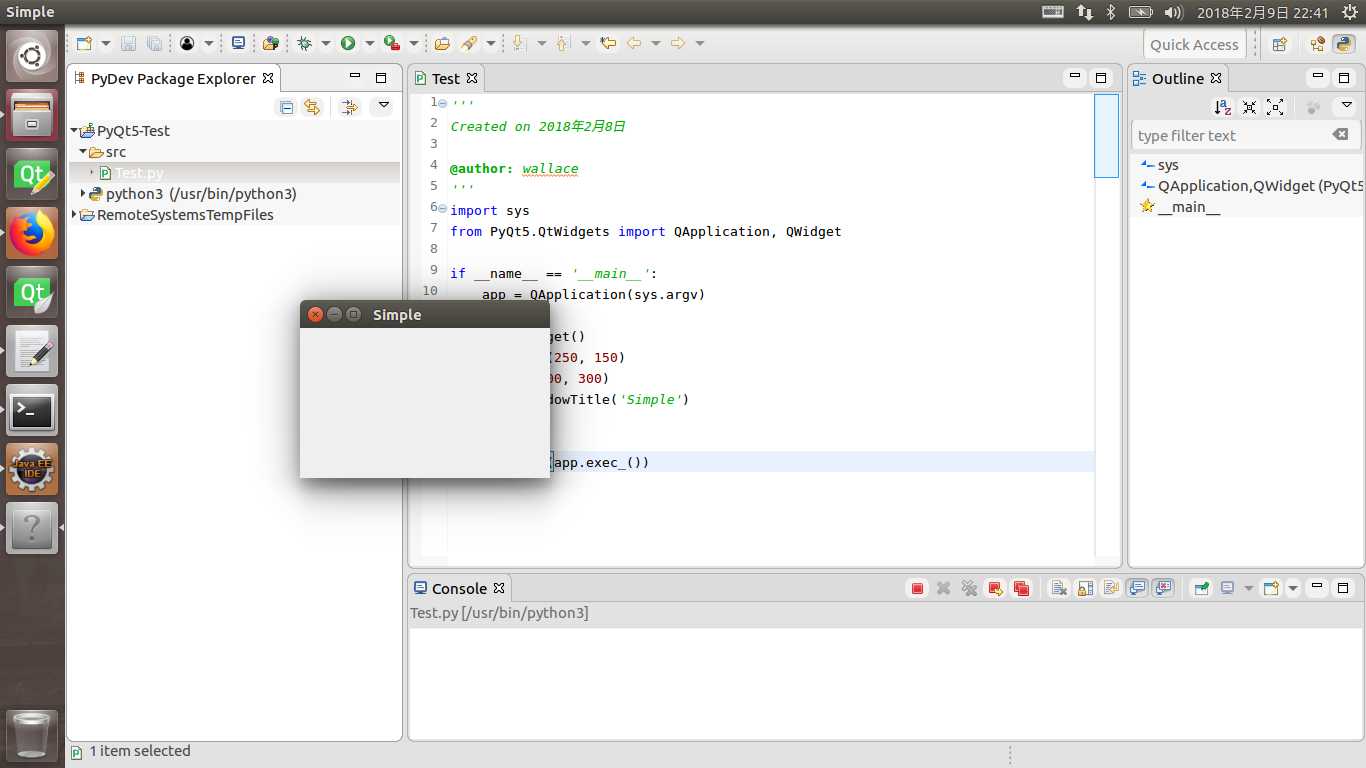
Task: Select Test.py in the Package Explorer
Action: click(139, 173)
